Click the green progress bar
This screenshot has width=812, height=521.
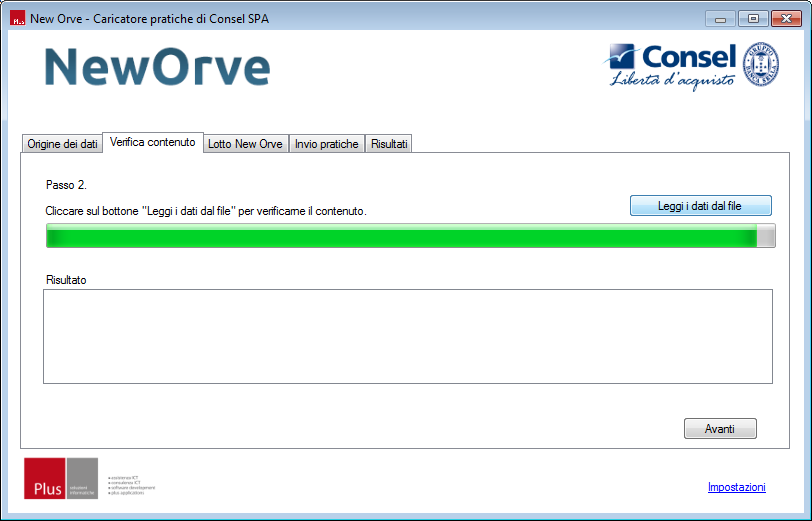coord(411,236)
